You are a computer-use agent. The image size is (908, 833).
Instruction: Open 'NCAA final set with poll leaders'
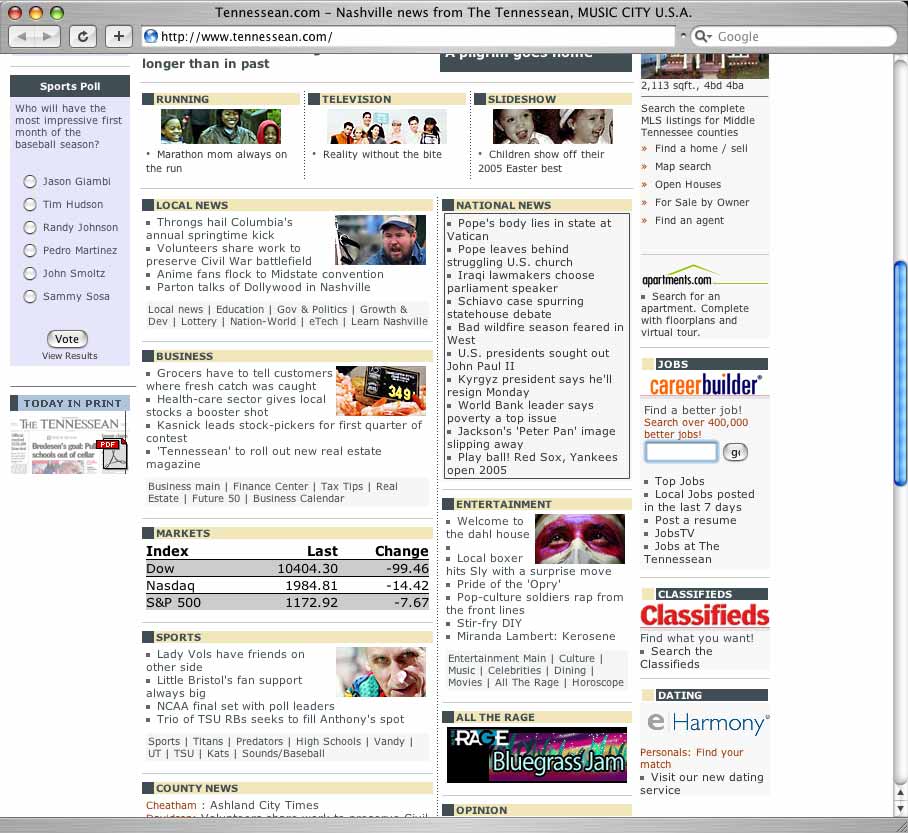pyautogui.click(x=246, y=706)
